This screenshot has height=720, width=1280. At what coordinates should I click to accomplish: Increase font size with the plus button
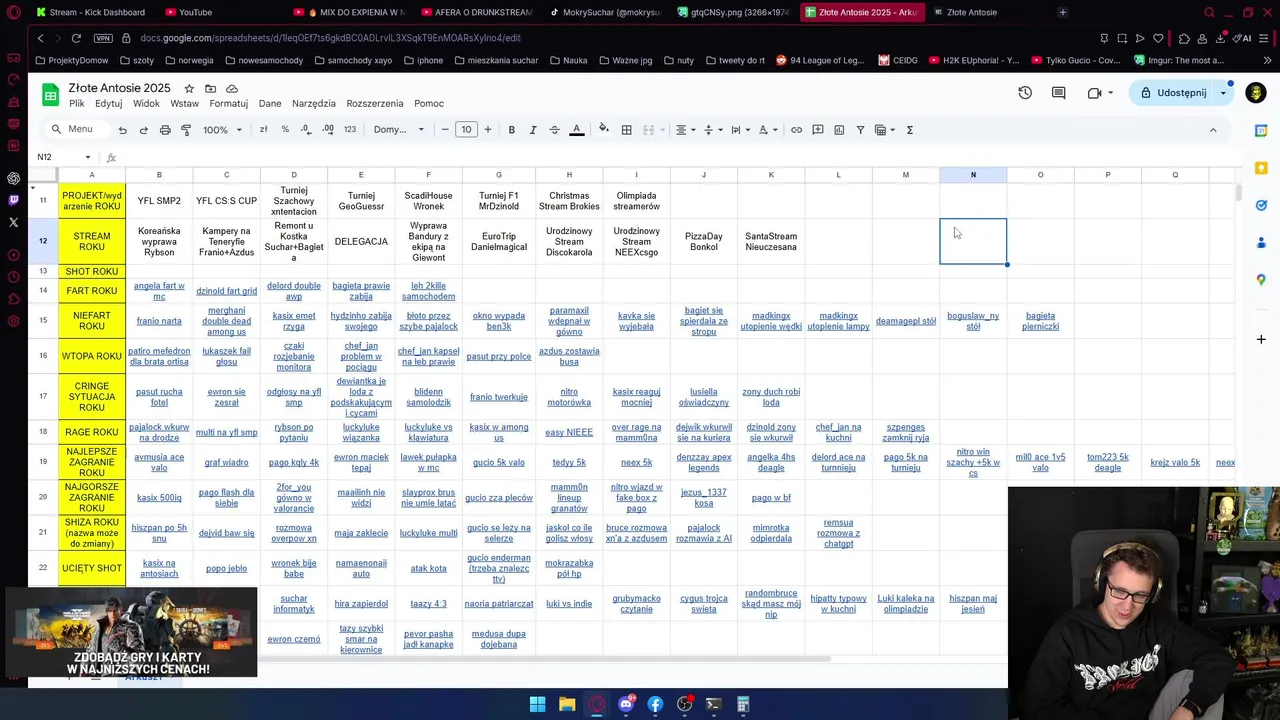pos(488,130)
